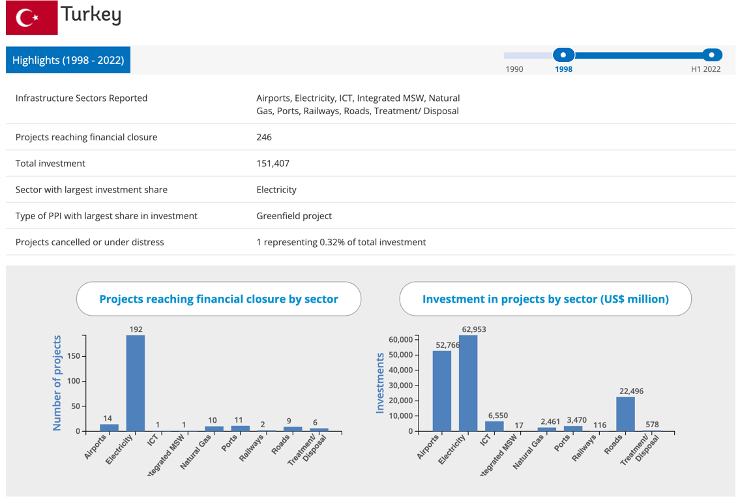Click the Natural Gas bar with 10 projects
This screenshot has height=500, width=740.
214,428
